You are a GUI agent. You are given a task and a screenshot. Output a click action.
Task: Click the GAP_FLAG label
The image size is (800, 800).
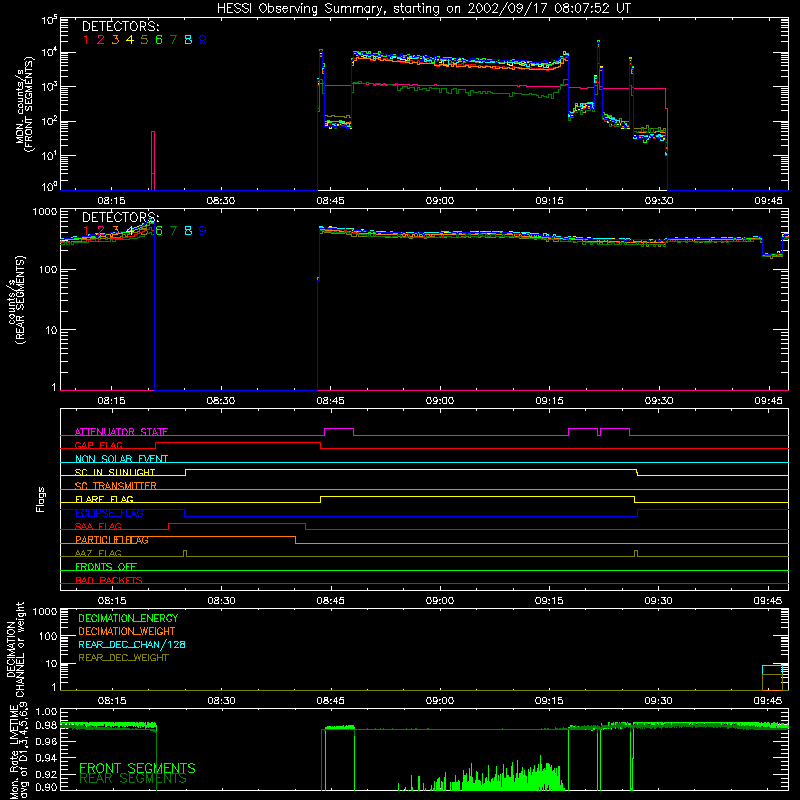coord(98,445)
